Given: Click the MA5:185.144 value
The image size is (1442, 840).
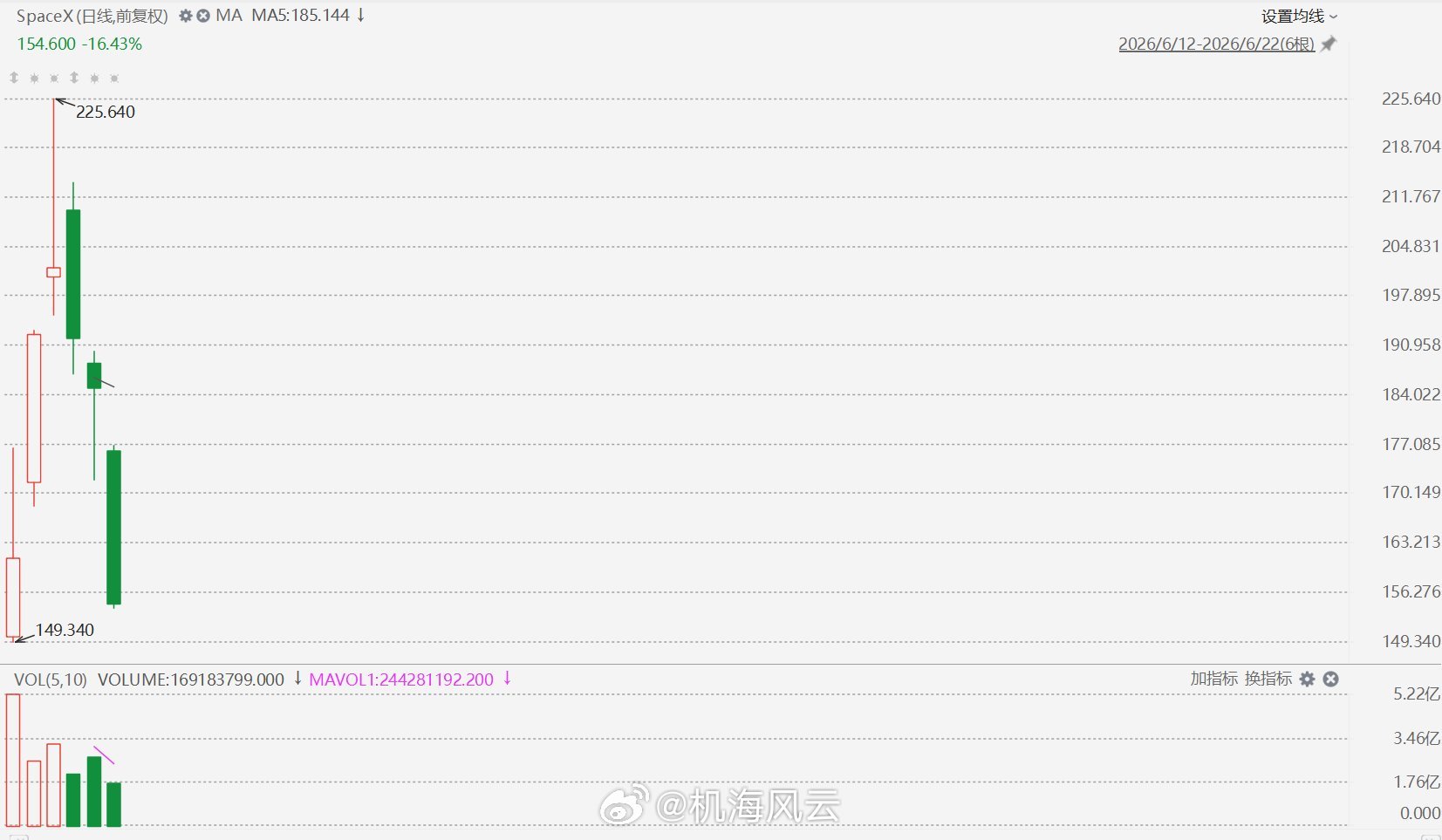Looking at the screenshot, I should pos(300,16).
